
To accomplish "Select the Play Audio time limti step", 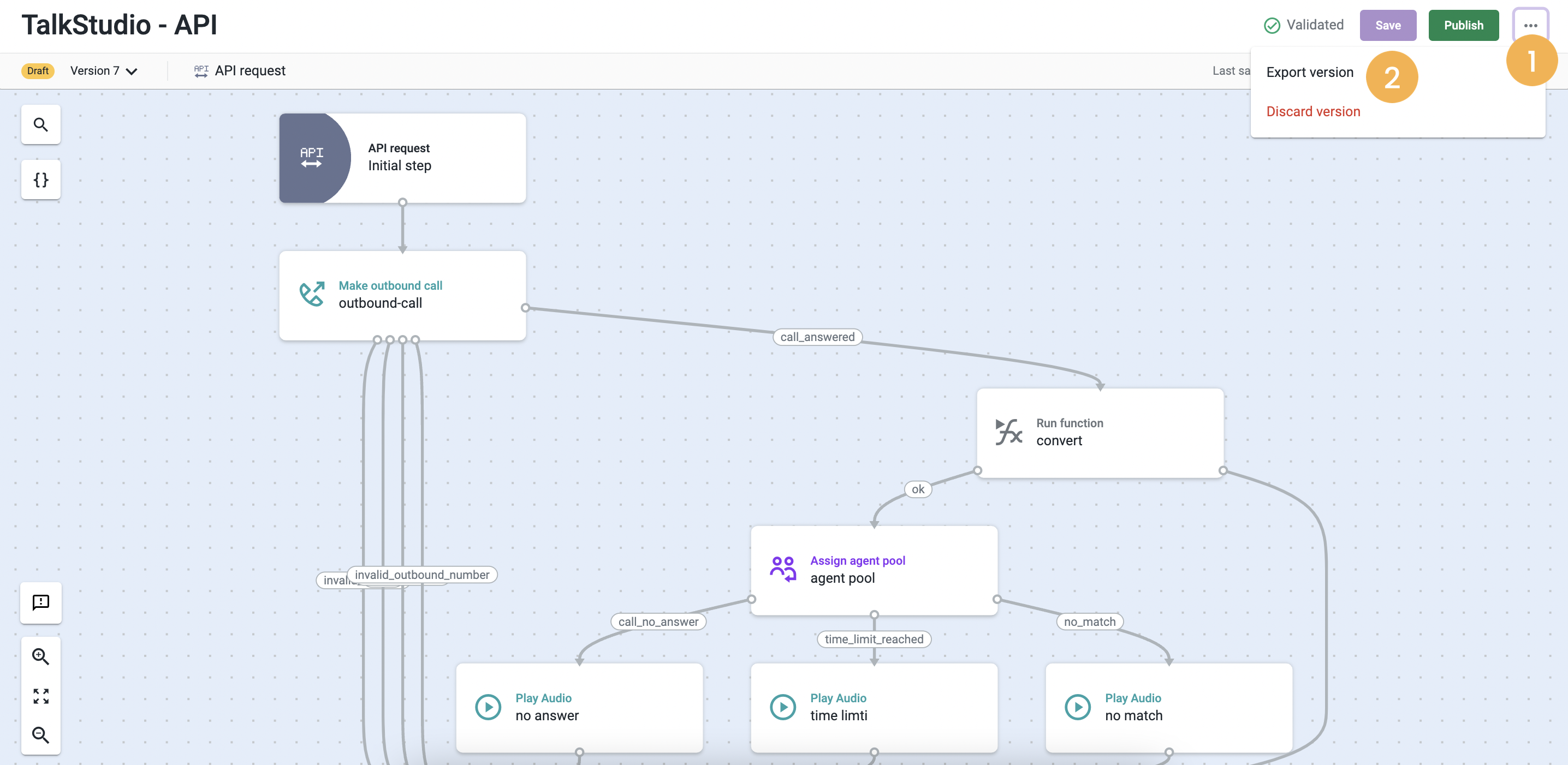I will click(874, 707).
